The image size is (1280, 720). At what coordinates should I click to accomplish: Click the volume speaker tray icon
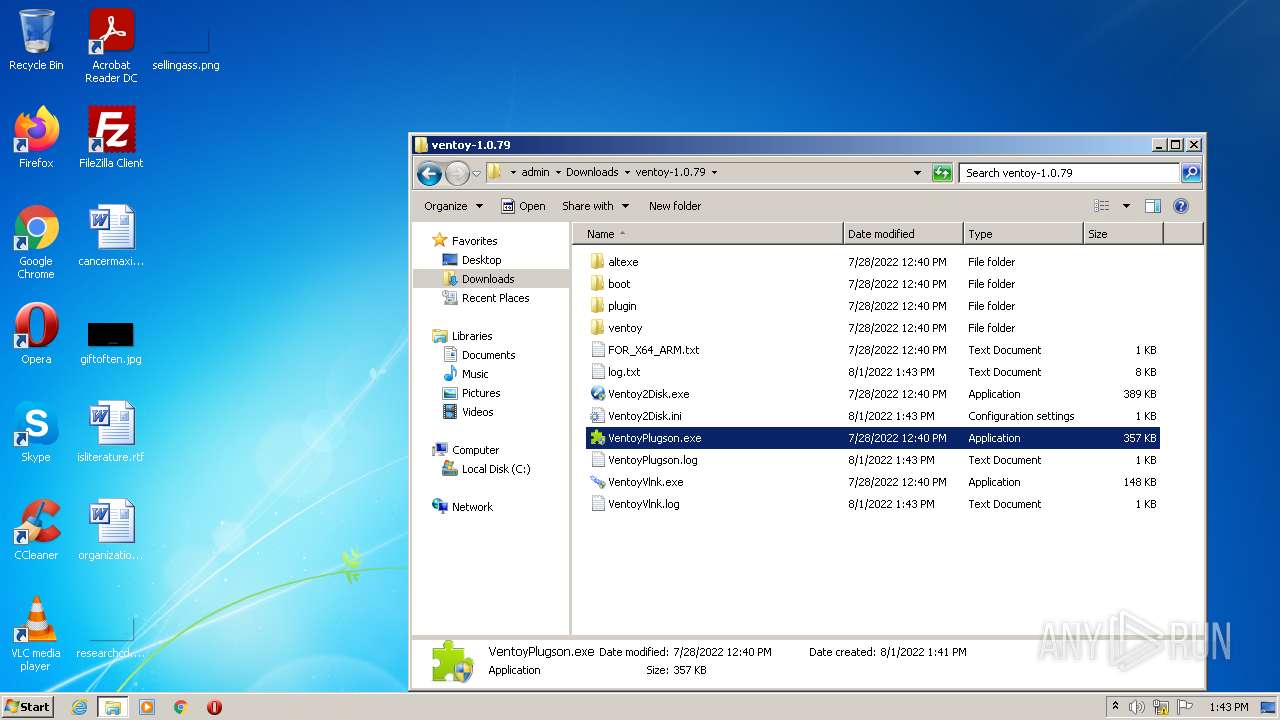pos(1137,707)
